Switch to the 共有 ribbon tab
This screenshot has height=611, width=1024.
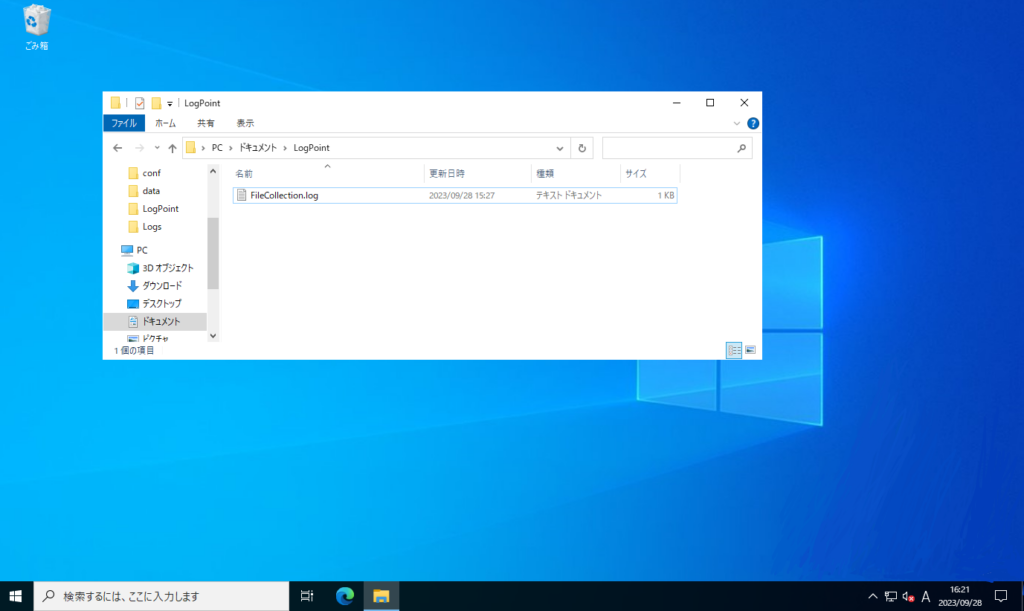(x=206, y=123)
